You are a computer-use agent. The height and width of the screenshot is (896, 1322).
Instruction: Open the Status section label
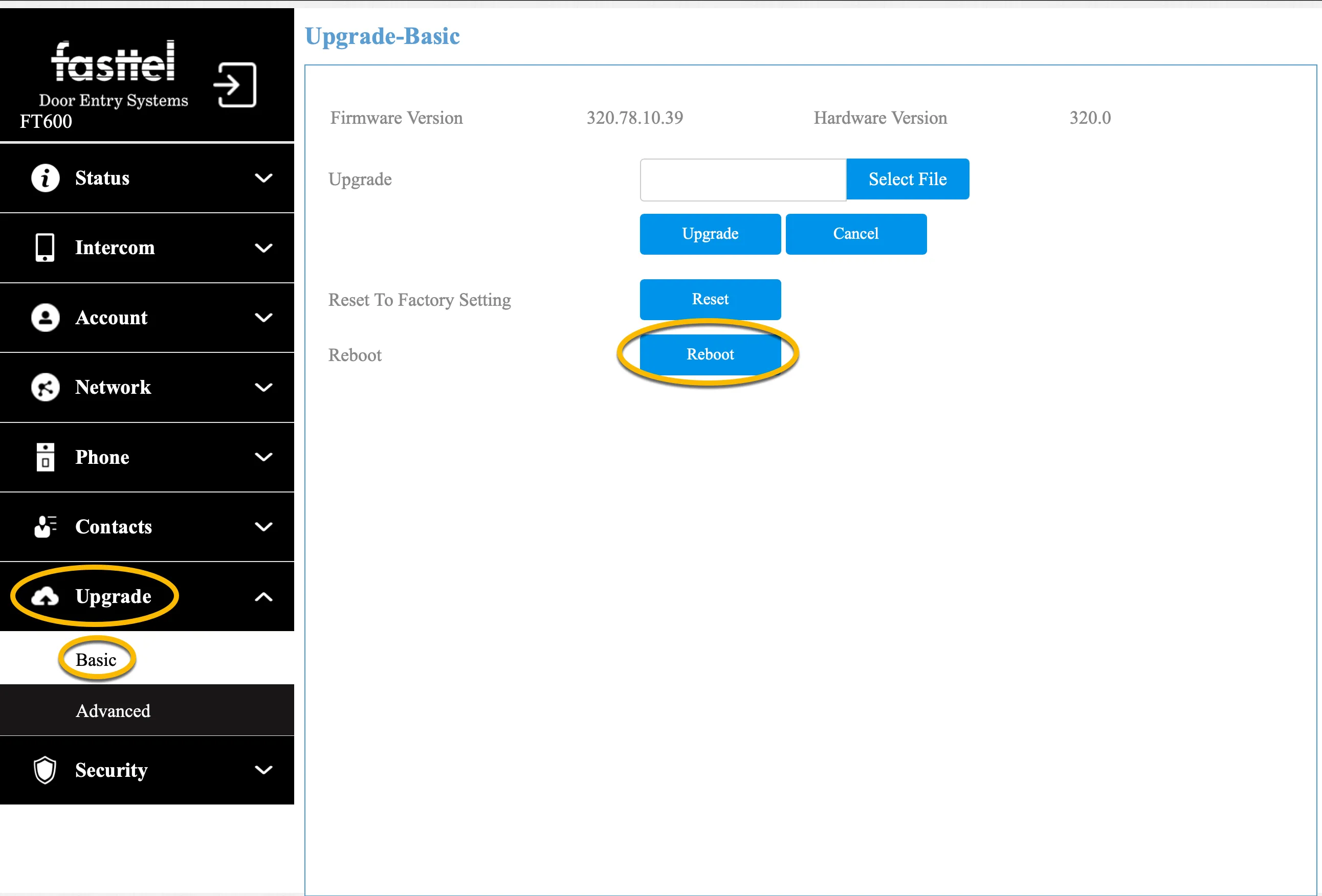[x=102, y=178]
